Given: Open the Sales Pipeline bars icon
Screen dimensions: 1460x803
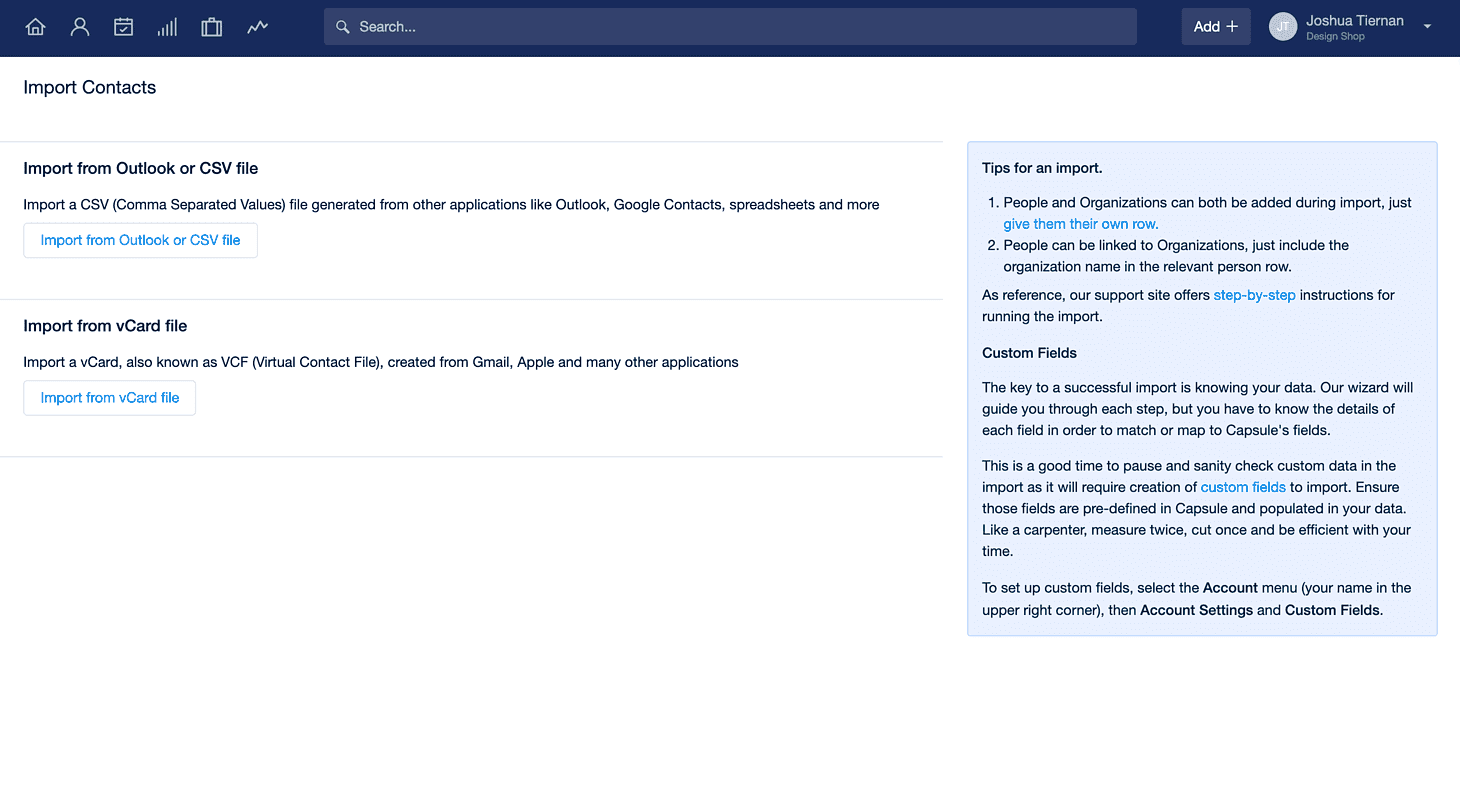Looking at the screenshot, I should [x=167, y=27].
